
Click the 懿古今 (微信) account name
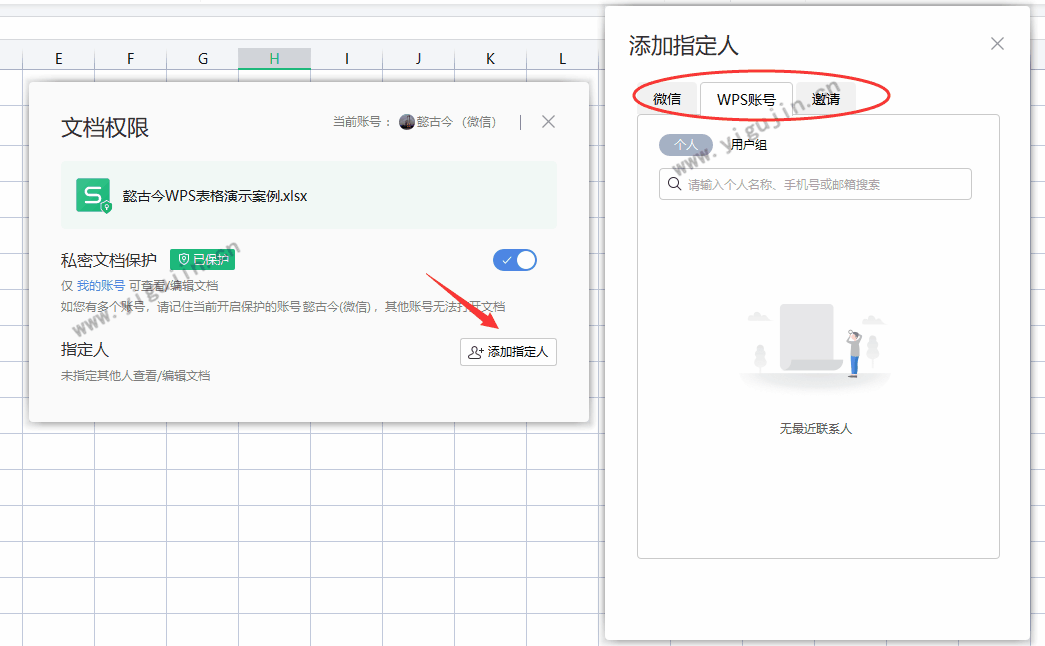pos(457,122)
